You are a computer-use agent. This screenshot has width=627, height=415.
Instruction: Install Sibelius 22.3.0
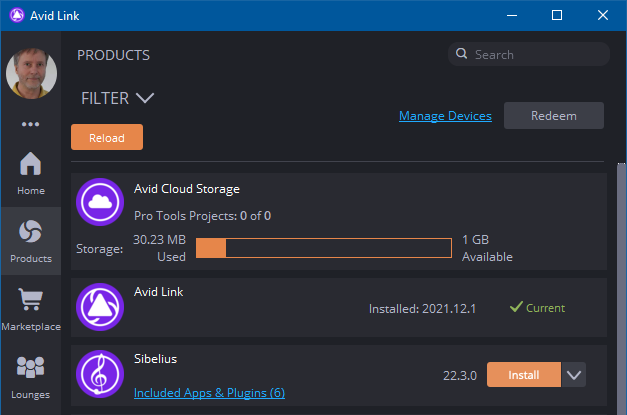tap(524, 375)
